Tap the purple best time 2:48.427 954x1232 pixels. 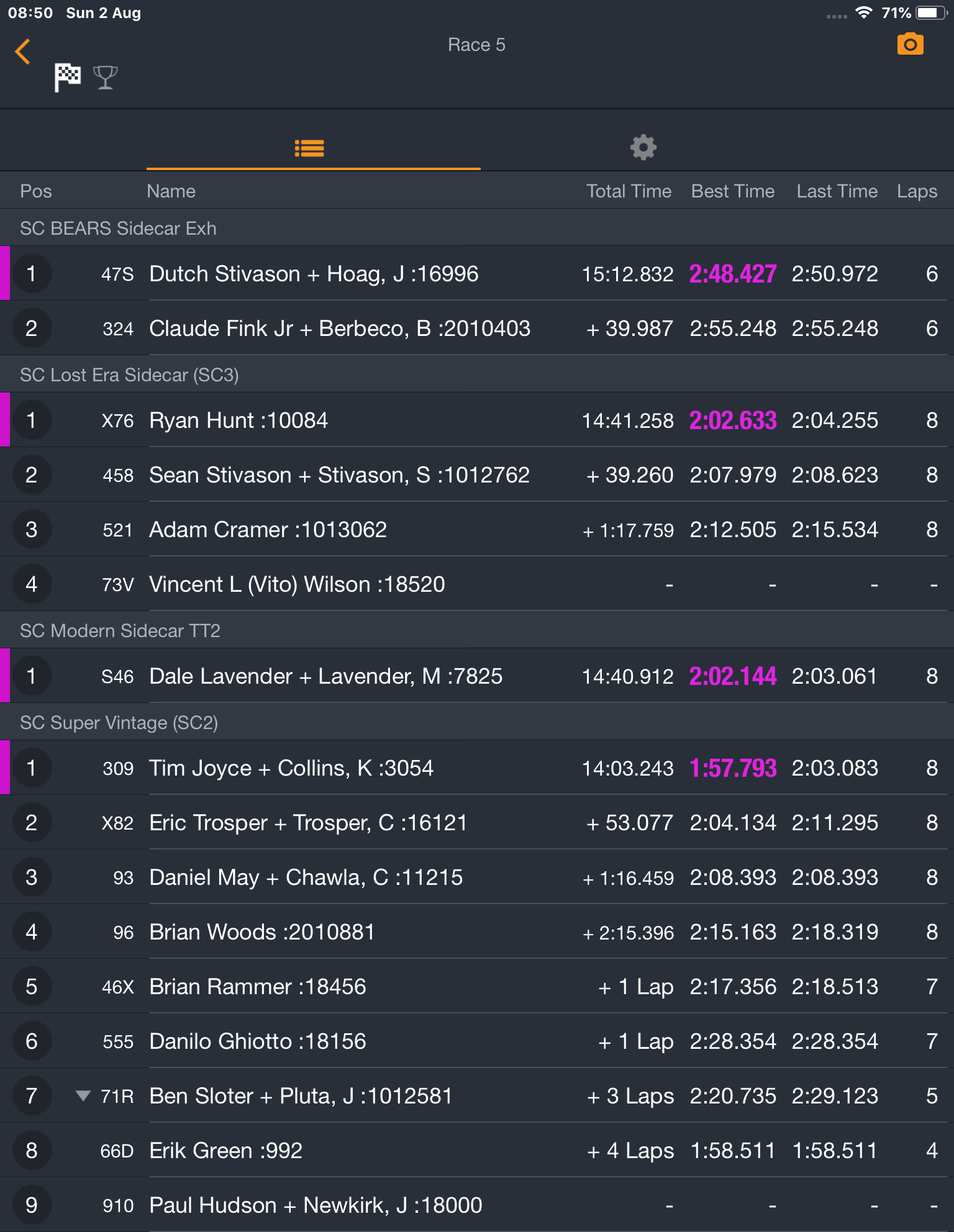click(x=733, y=274)
